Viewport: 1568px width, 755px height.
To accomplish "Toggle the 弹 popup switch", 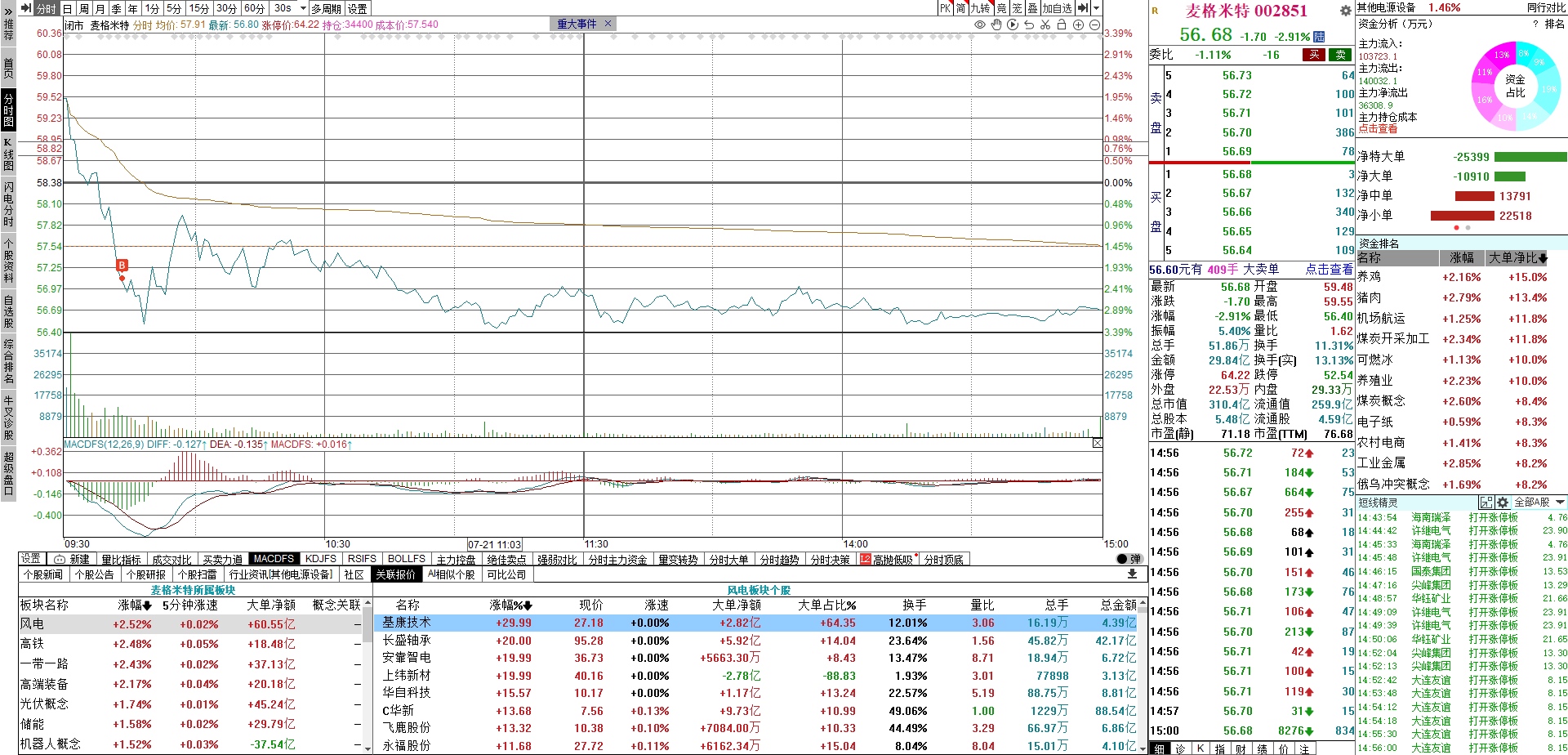I will point(1129,559).
